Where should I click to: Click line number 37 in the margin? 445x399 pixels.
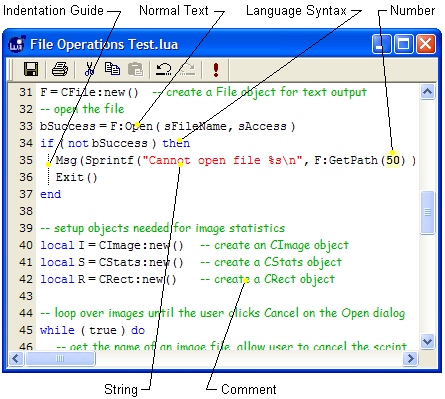pyautogui.click(x=26, y=194)
